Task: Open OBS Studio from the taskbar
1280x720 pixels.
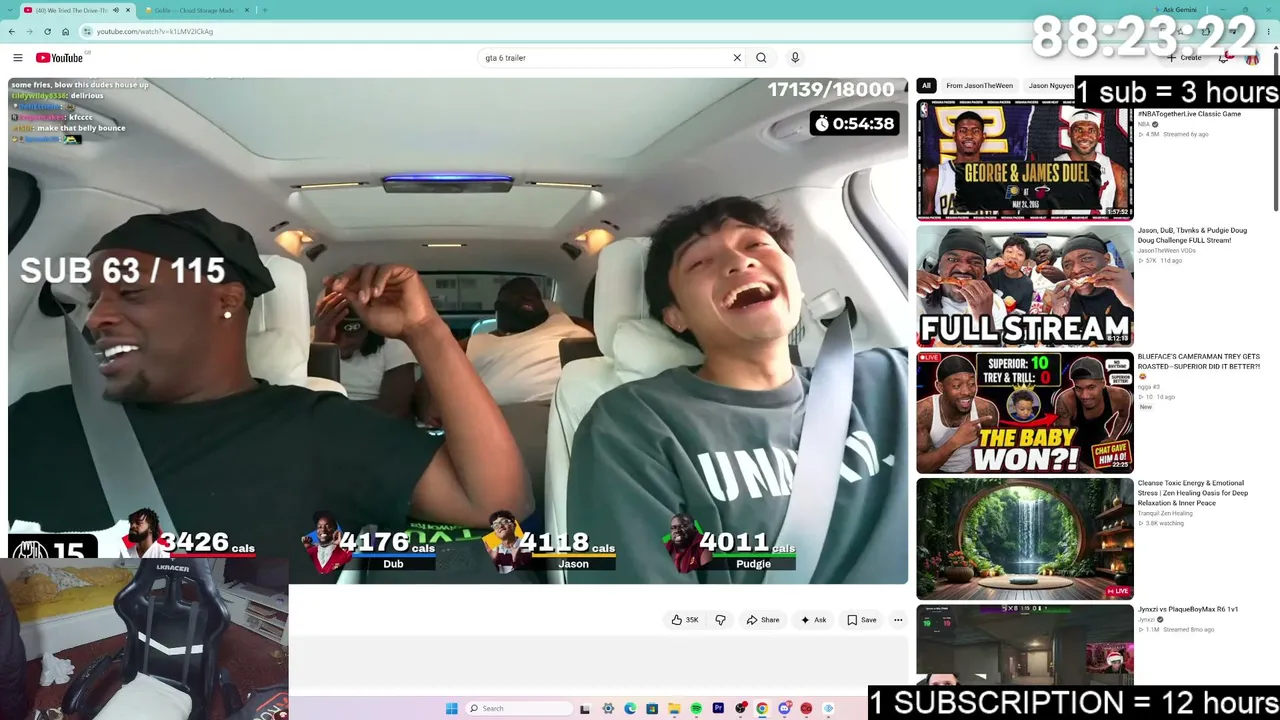Action: [740, 708]
